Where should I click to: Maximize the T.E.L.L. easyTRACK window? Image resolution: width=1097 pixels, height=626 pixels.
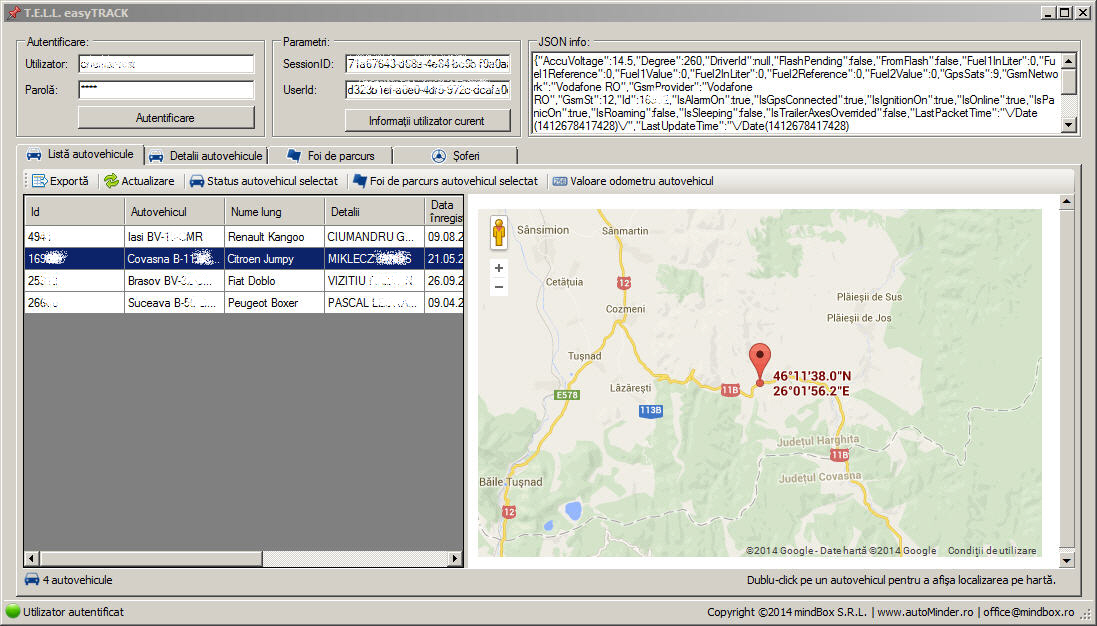click(1064, 13)
